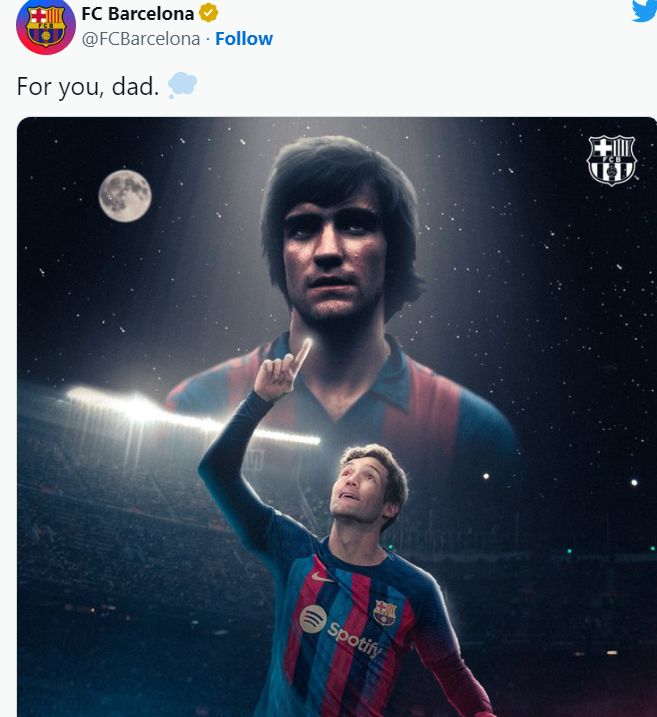Click the Spotify circle logo on jersey
The image size is (657, 717).
tap(313, 619)
